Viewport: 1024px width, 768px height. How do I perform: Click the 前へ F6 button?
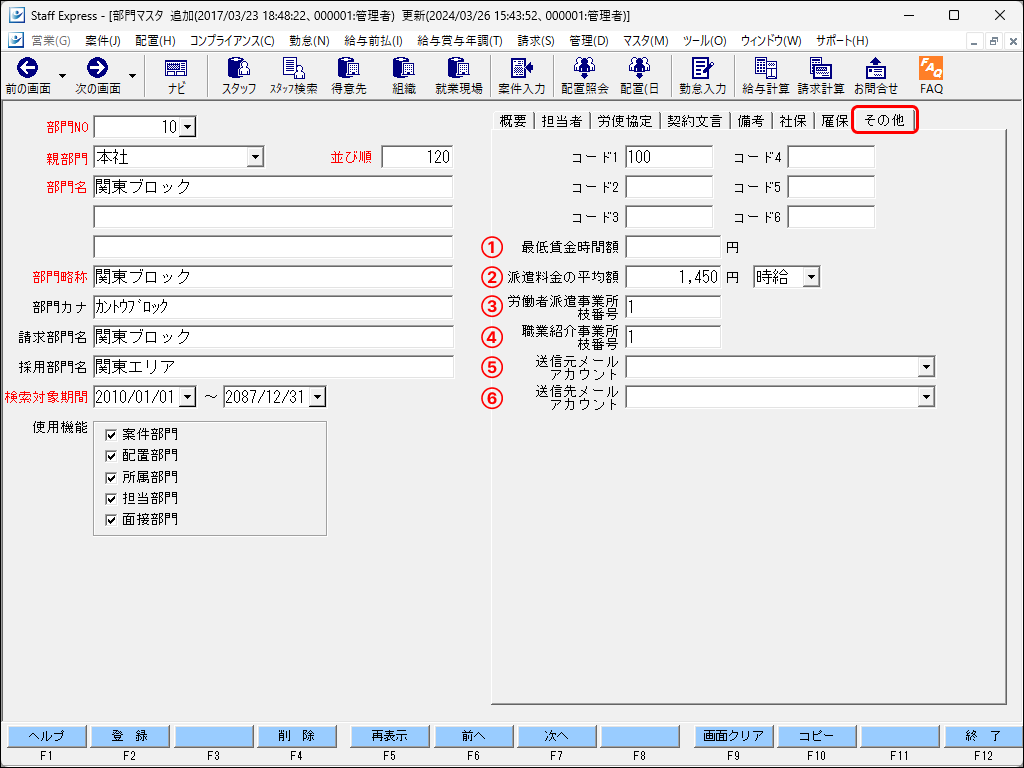[x=473, y=736]
